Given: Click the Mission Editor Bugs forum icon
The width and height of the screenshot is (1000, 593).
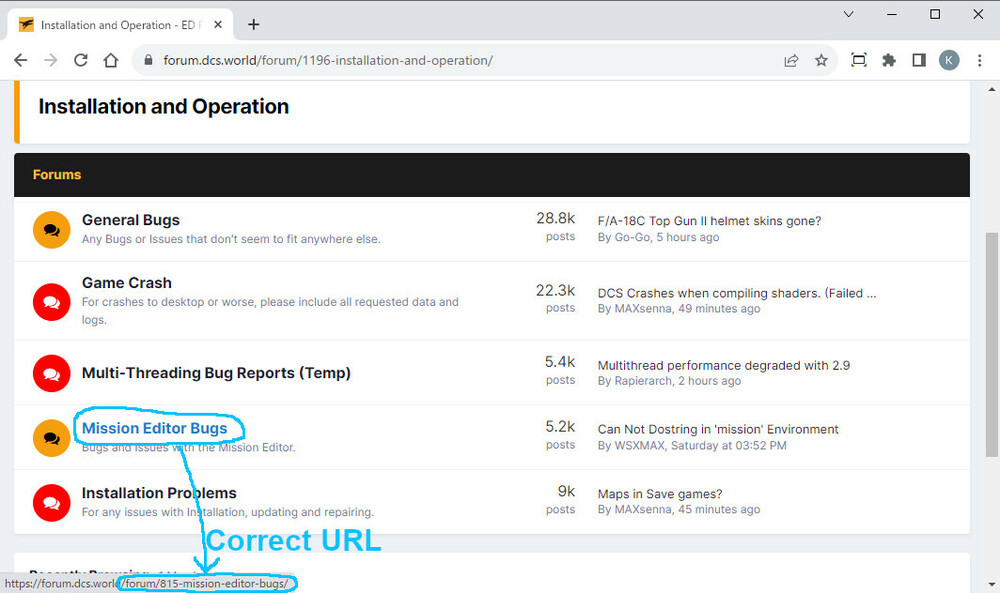Looking at the screenshot, I should [x=52, y=438].
